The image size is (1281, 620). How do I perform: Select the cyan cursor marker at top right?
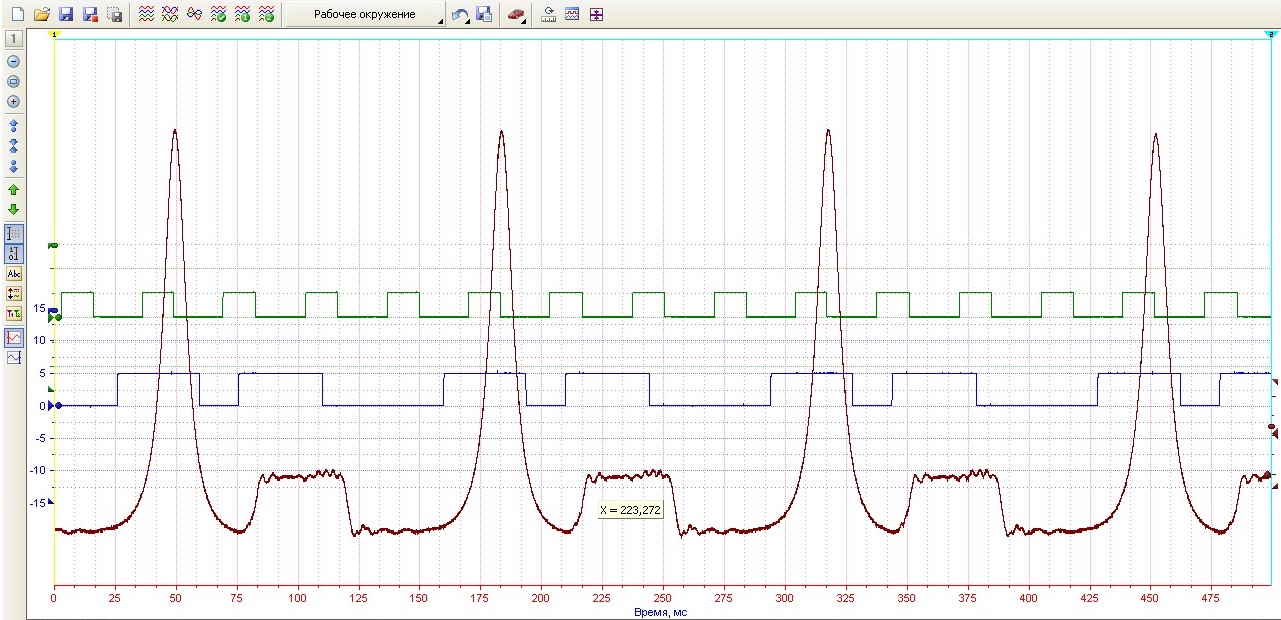[1271, 34]
